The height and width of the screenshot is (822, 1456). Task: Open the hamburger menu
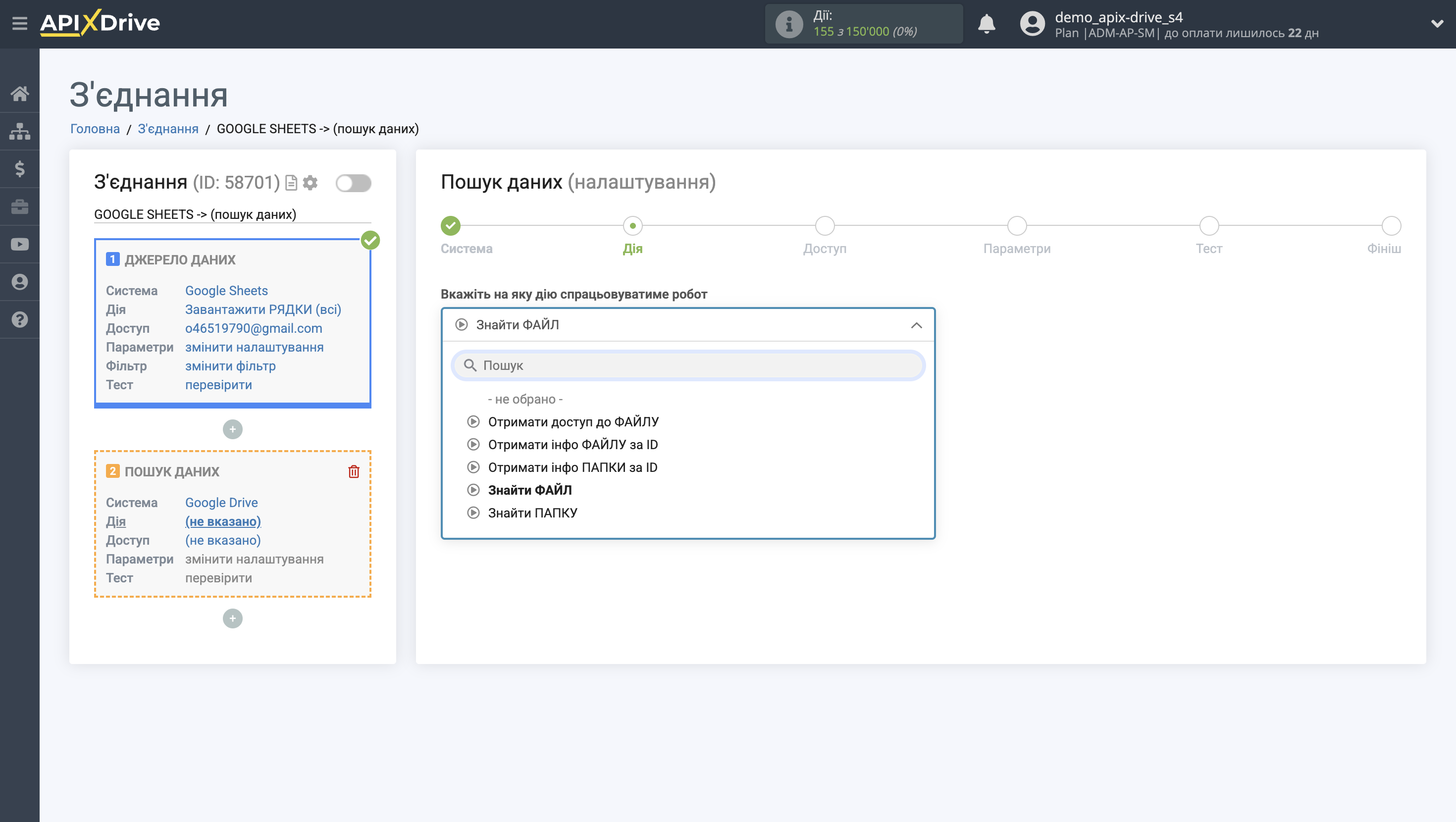[20, 24]
